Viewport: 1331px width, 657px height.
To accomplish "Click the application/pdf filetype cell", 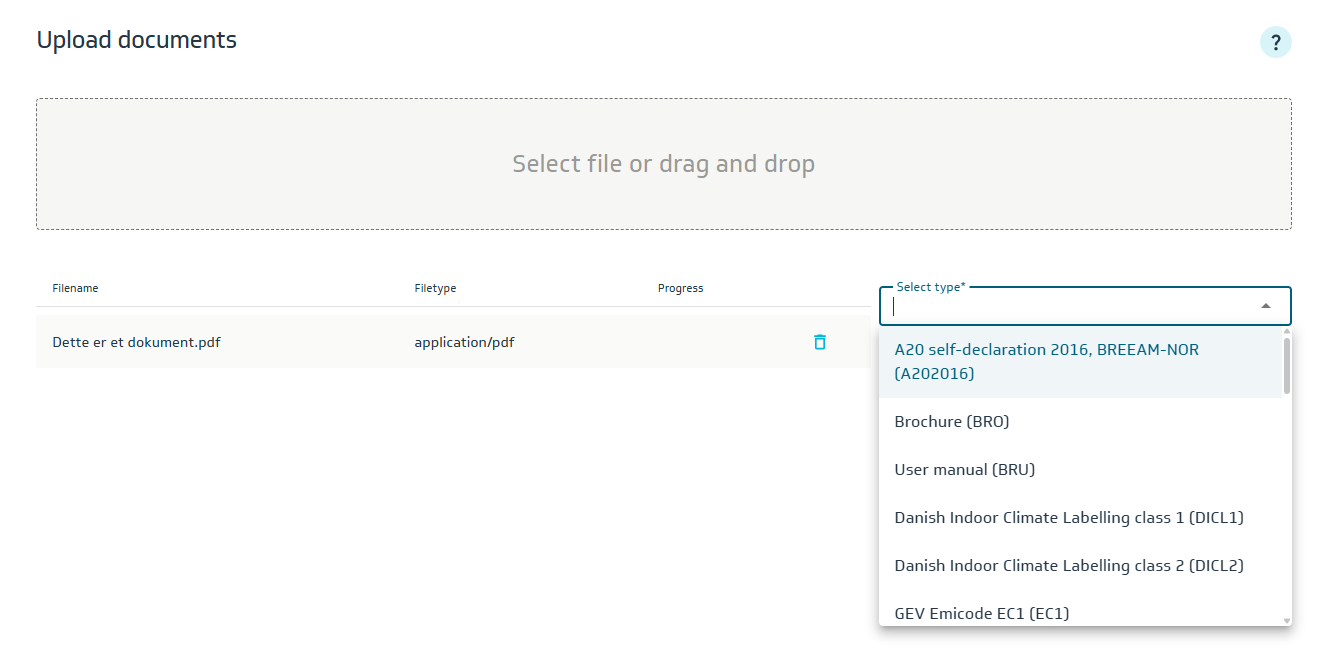I will (464, 342).
